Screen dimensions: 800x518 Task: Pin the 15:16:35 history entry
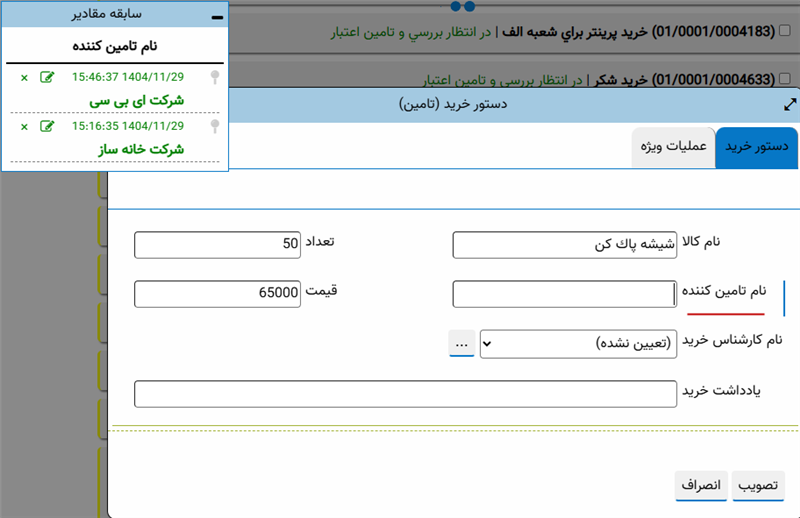click(213, 126)
